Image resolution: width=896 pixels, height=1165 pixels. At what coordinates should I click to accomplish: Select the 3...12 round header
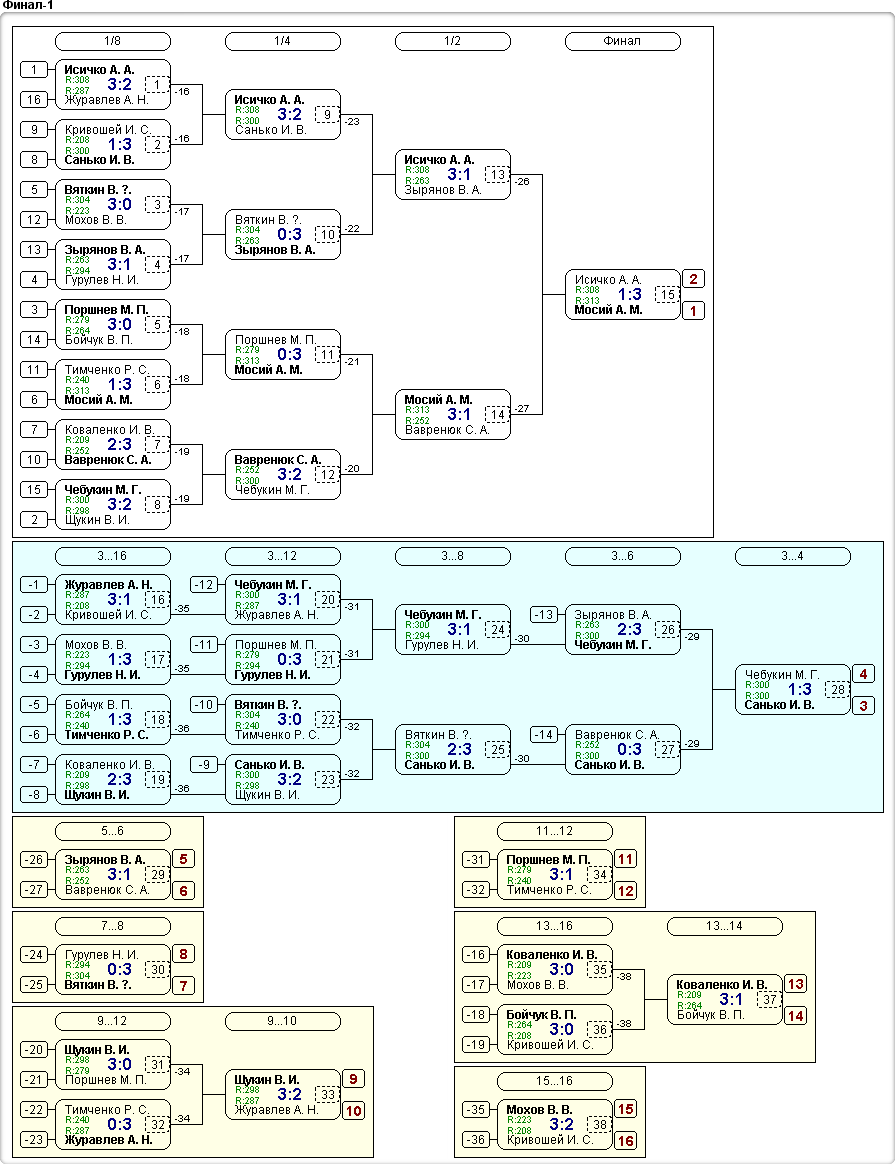(283, 556)
